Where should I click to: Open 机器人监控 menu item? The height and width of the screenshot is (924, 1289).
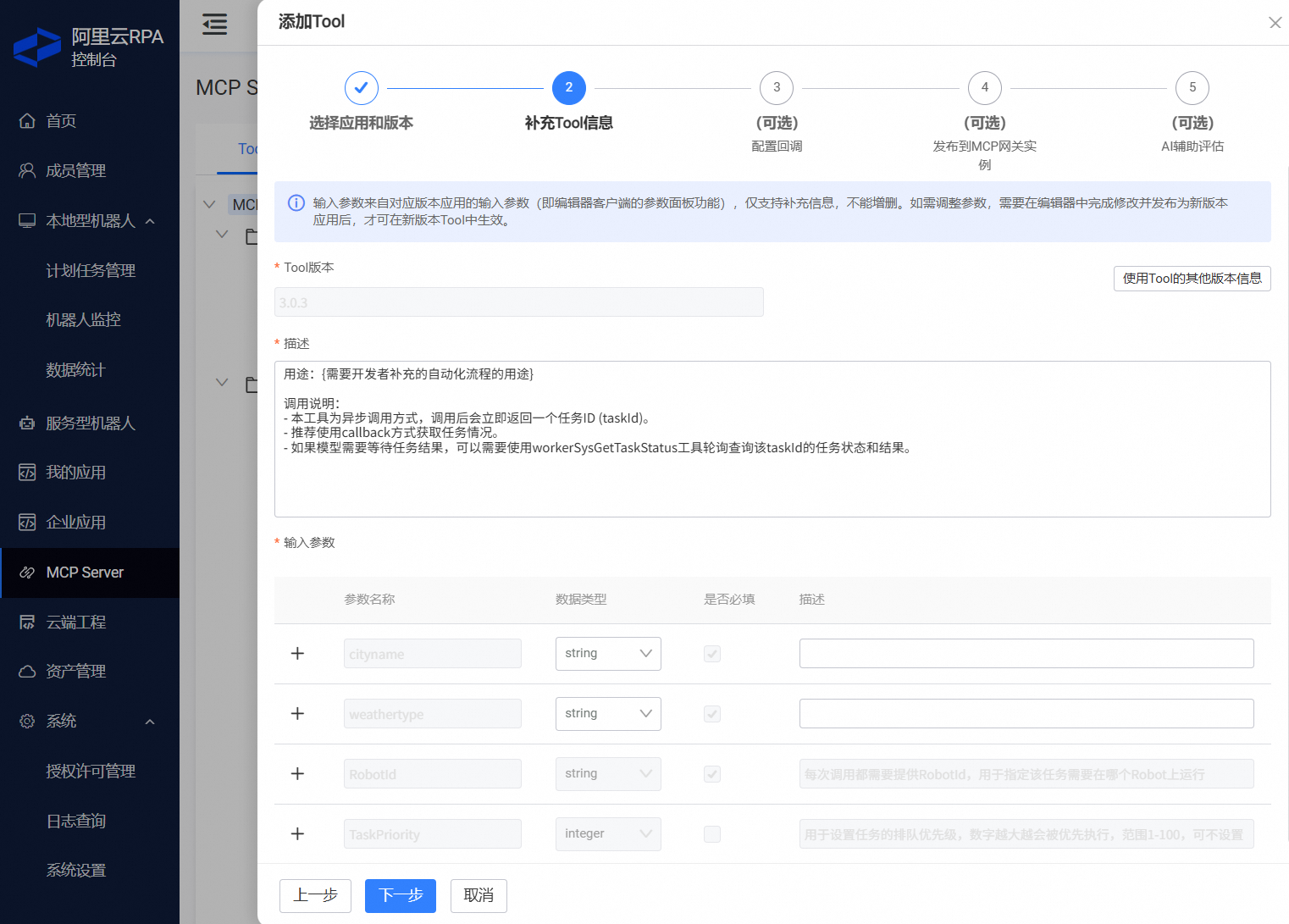pyautogui.click(x=83, y=320)
